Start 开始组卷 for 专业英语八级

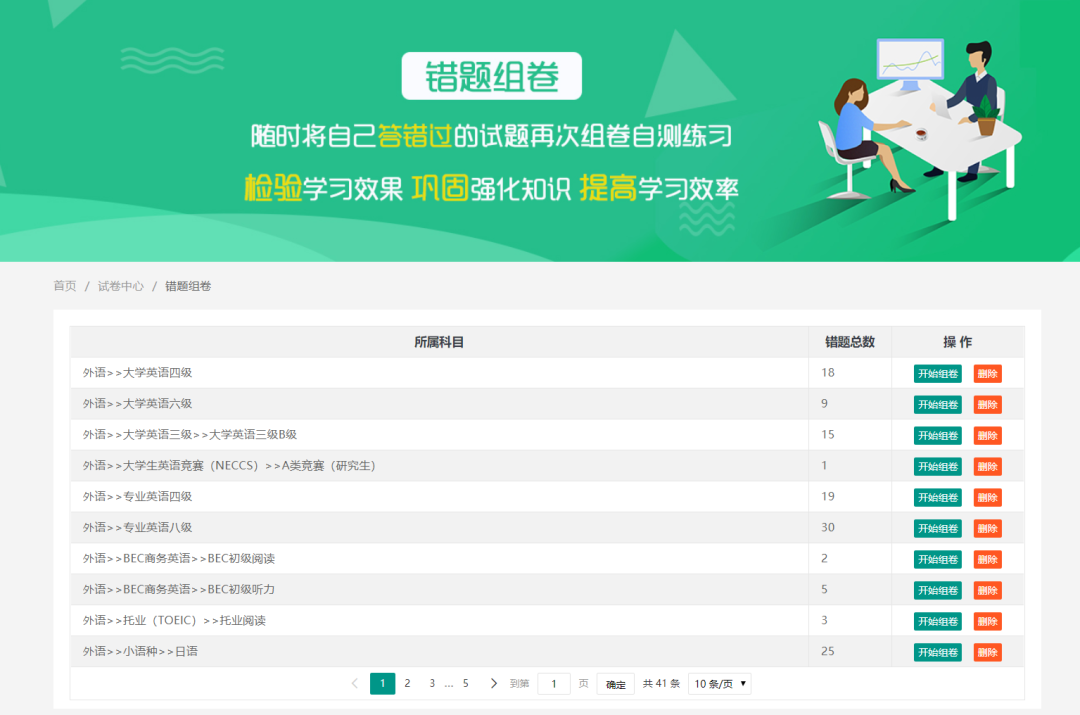point(937,529)
